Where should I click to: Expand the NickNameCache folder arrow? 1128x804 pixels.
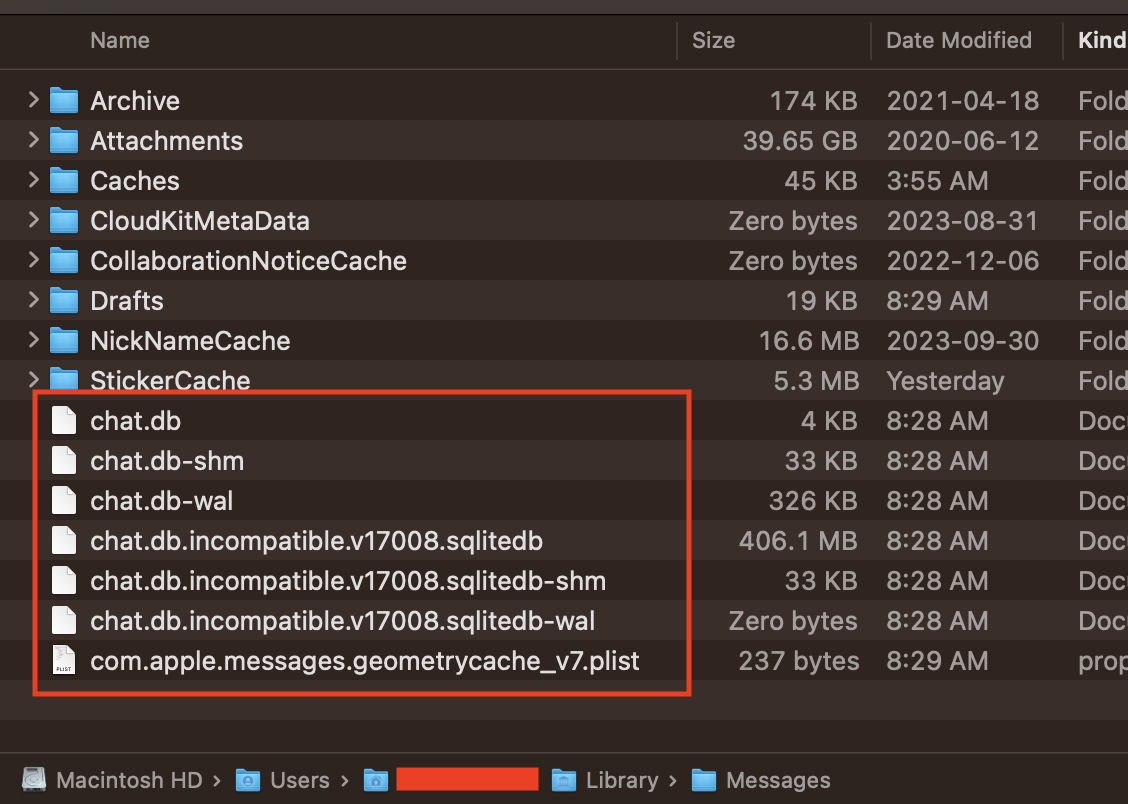[34, 340]
